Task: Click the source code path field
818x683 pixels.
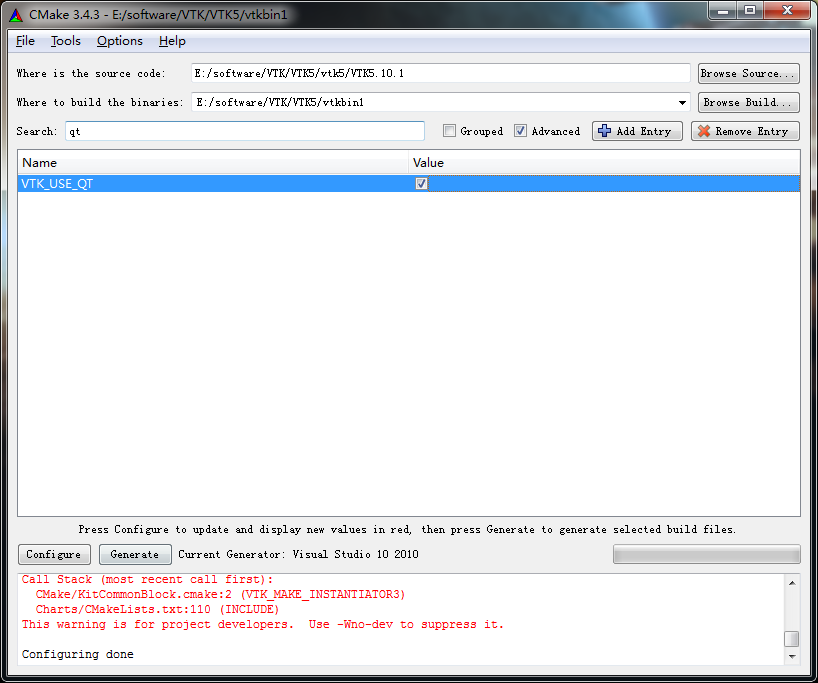Action: pos(441,73)
